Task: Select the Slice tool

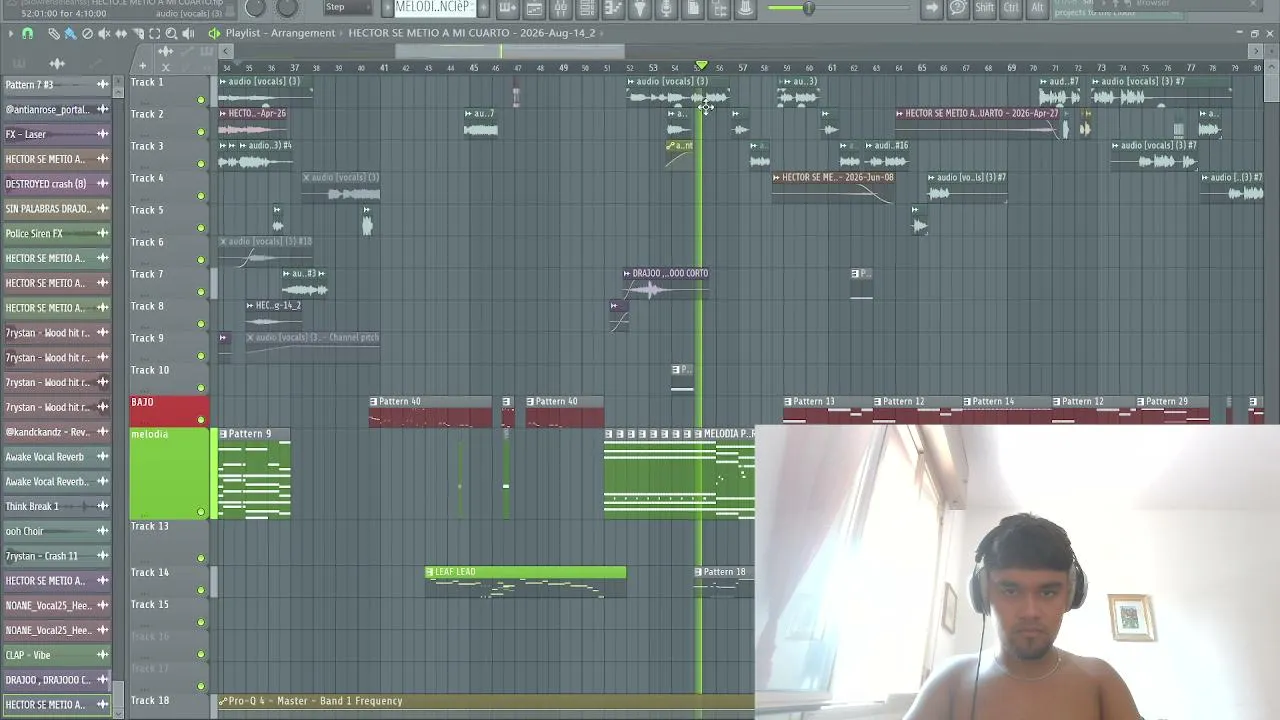Action: click(x=138, y=33)
